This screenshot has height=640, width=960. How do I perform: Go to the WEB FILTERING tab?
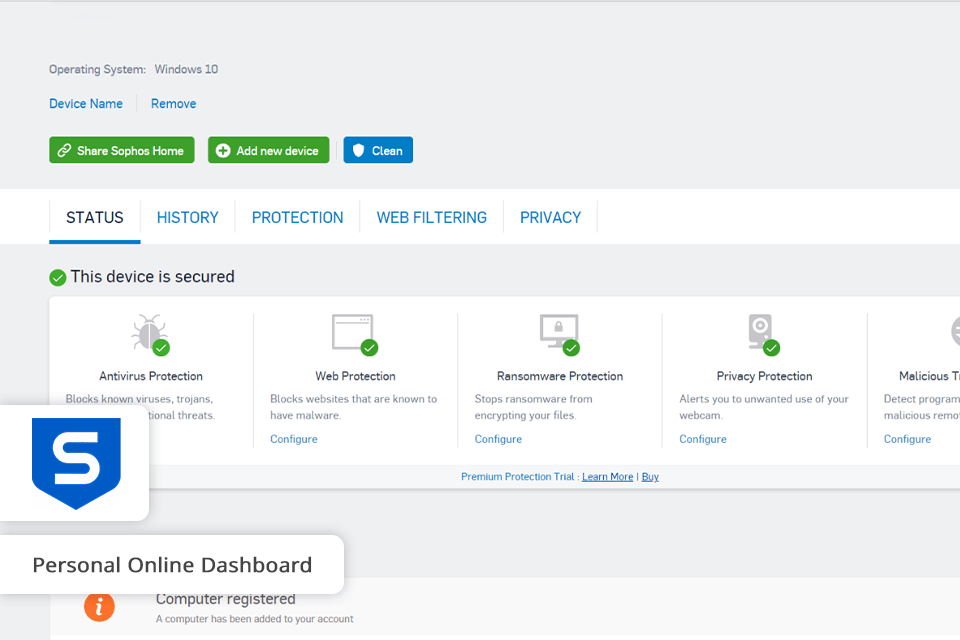click(x=432, y=217)
